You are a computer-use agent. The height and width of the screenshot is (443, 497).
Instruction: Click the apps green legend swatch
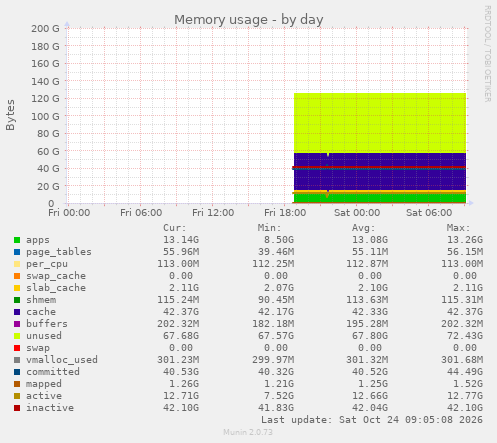click(x=17, y=240)
